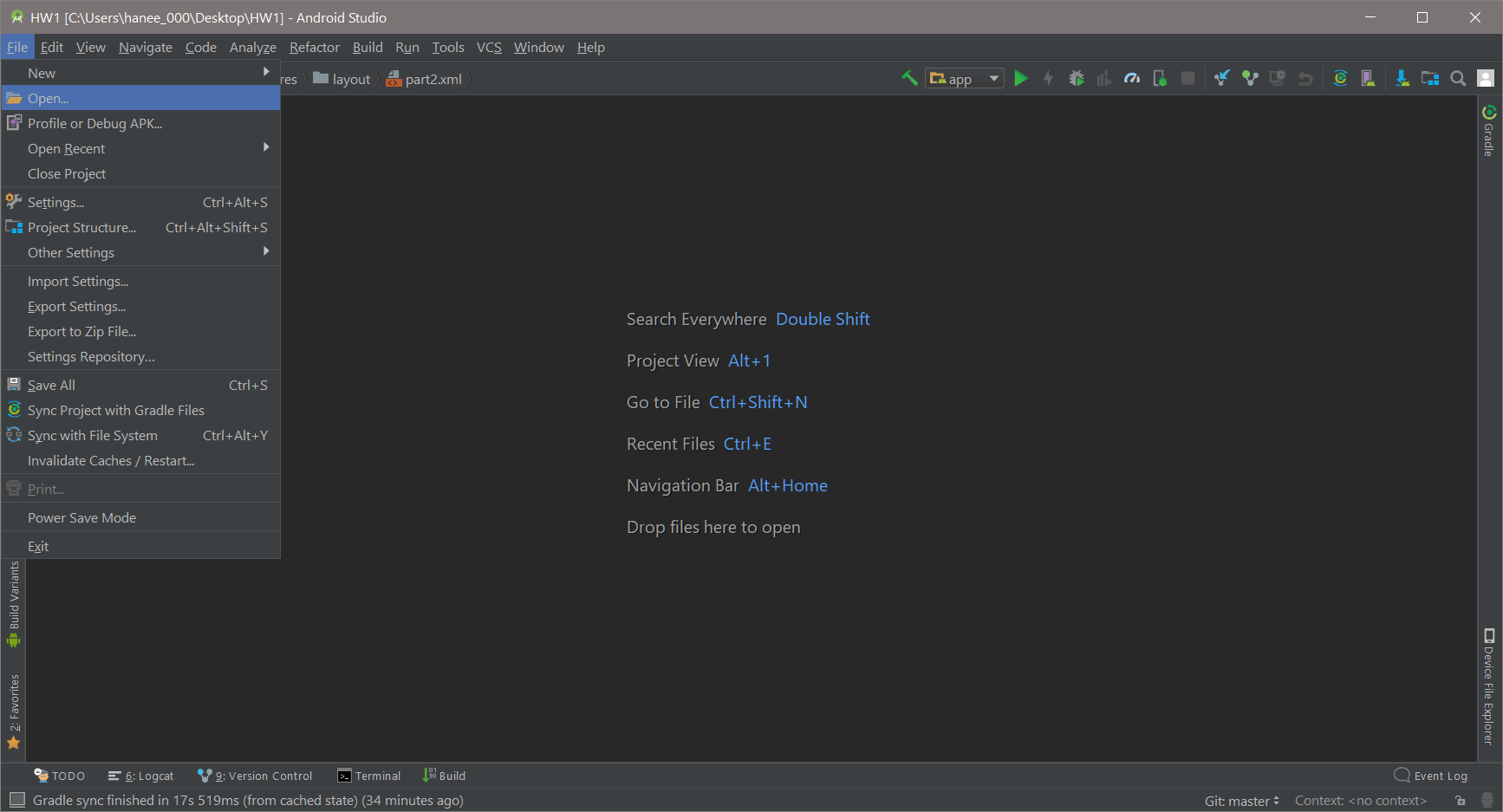
Task: Open the Refactor menu
Action: pyautogui.click(x=314, y=47)
